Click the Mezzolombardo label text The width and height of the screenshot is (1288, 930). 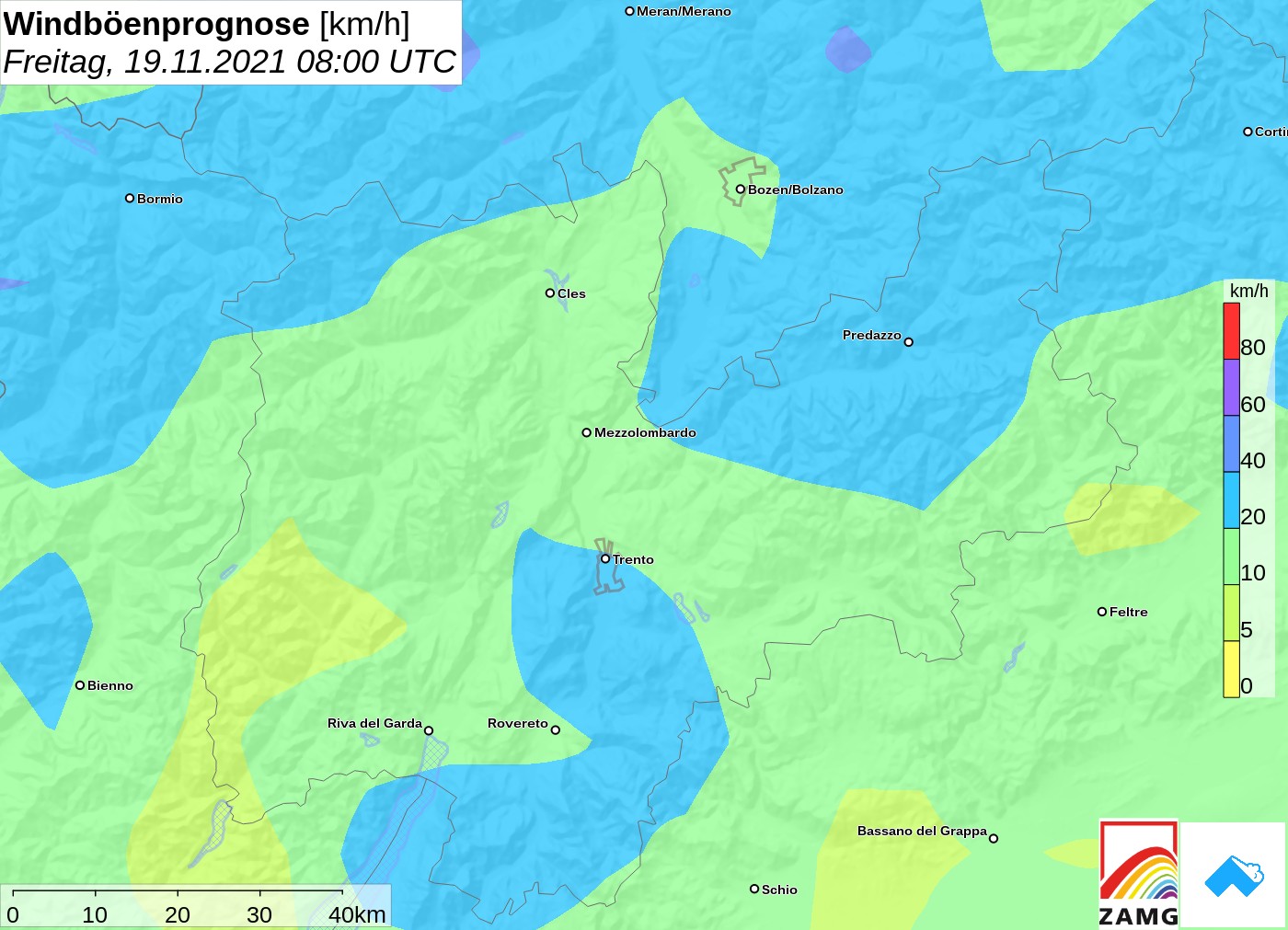[646, 432]
